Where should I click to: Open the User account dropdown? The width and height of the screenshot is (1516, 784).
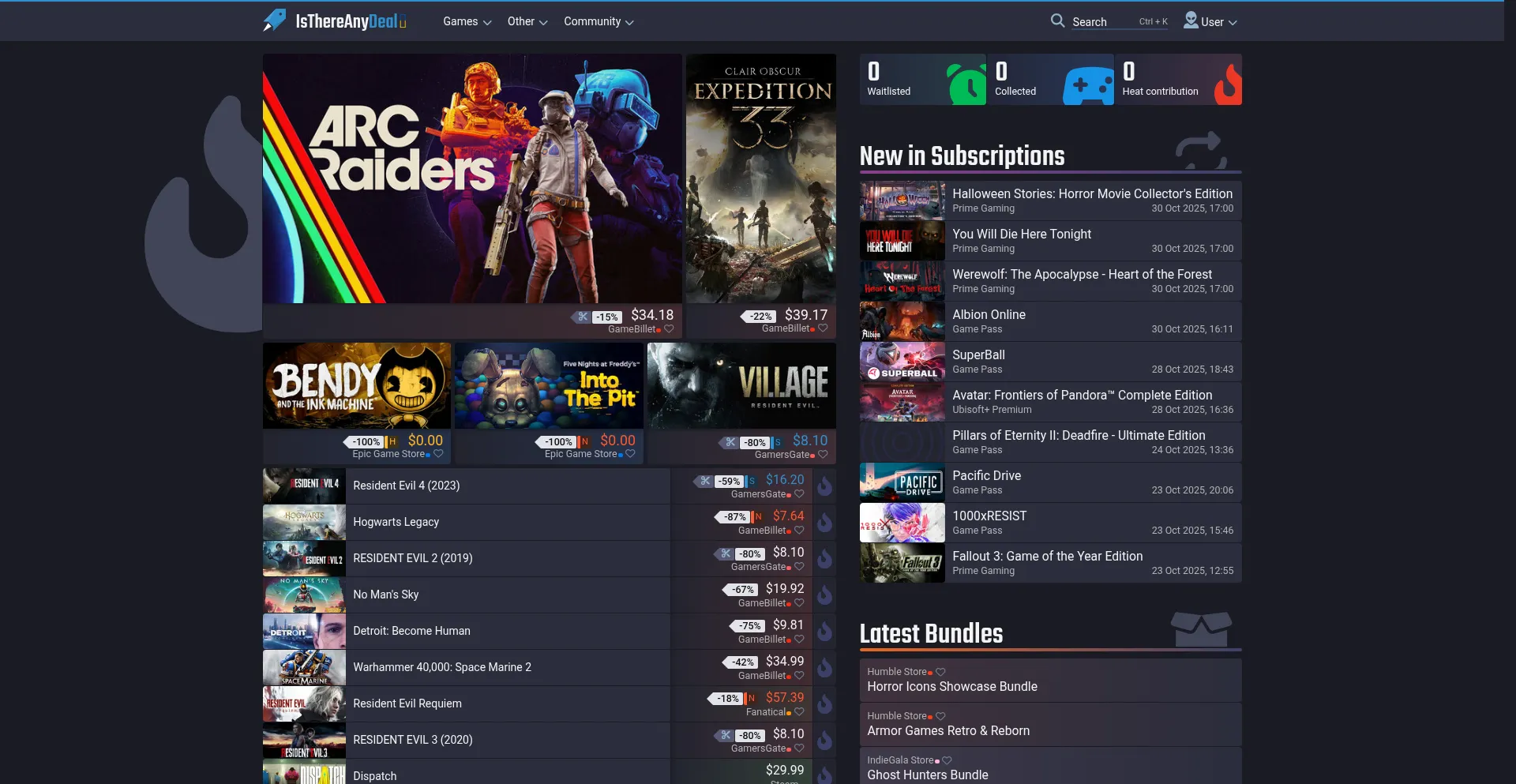tap(1210, 21)
